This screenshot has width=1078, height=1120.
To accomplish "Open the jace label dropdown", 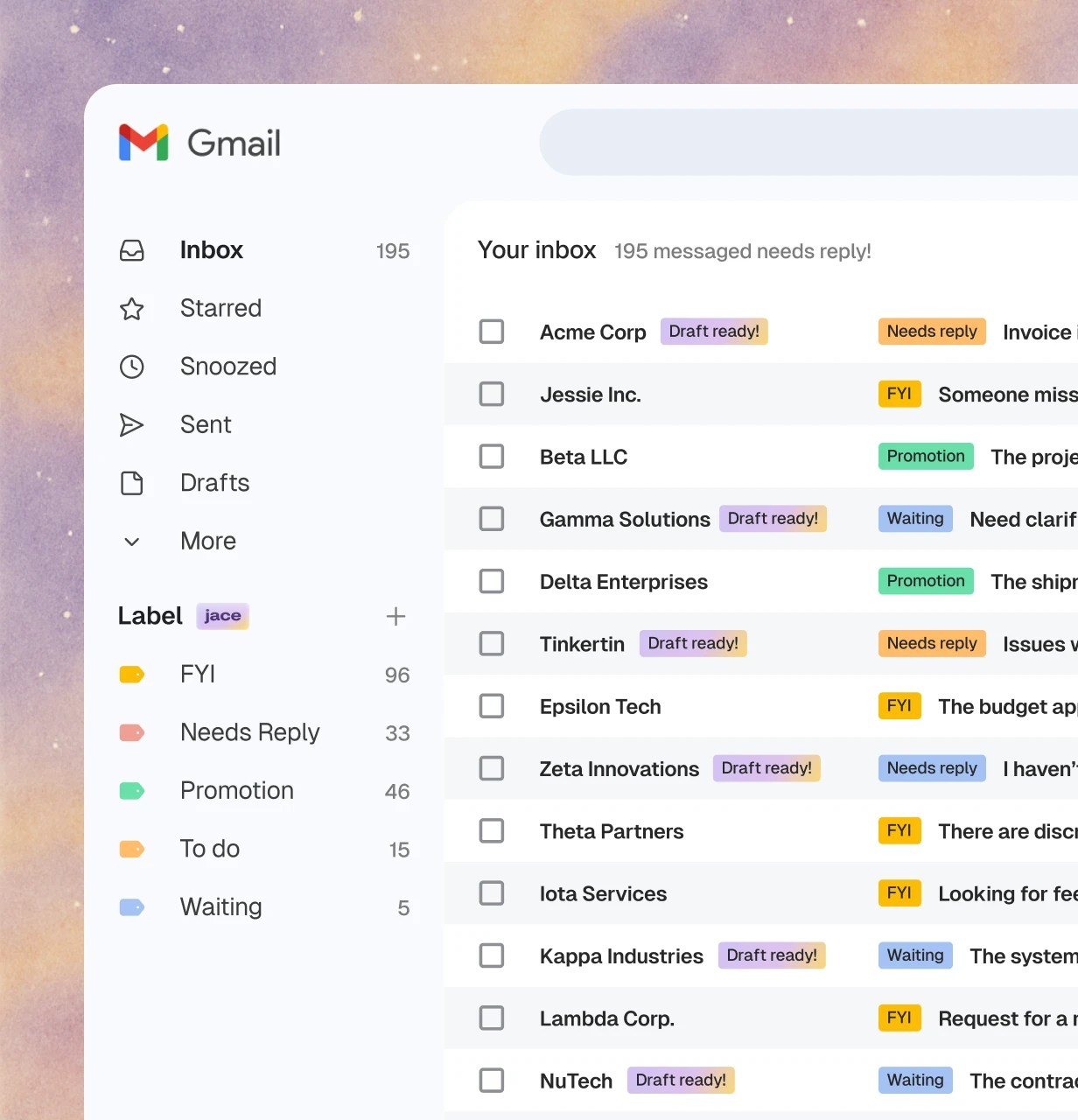I will [222, 615].
